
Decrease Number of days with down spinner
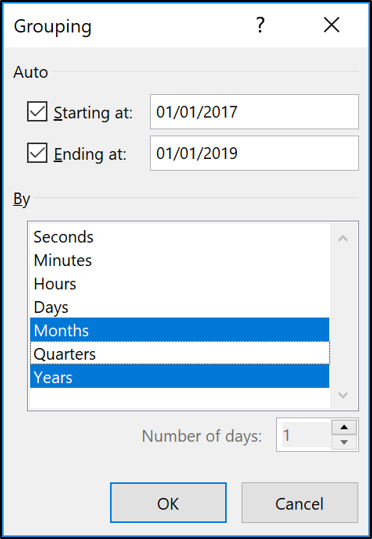(x=344, y=442)
